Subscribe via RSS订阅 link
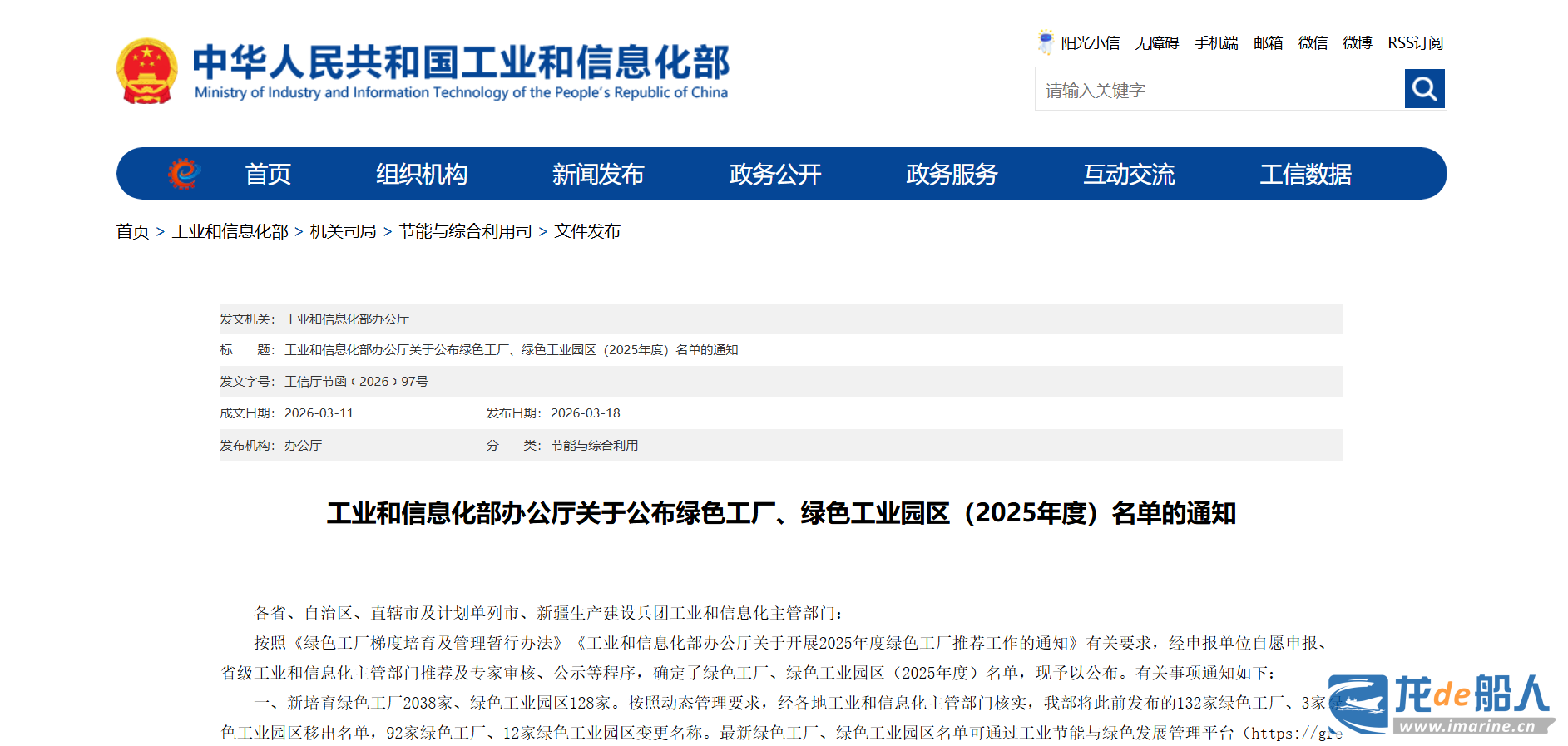Image resolution: width=1568 pixels, height=746 pixels. point(1415,43)
